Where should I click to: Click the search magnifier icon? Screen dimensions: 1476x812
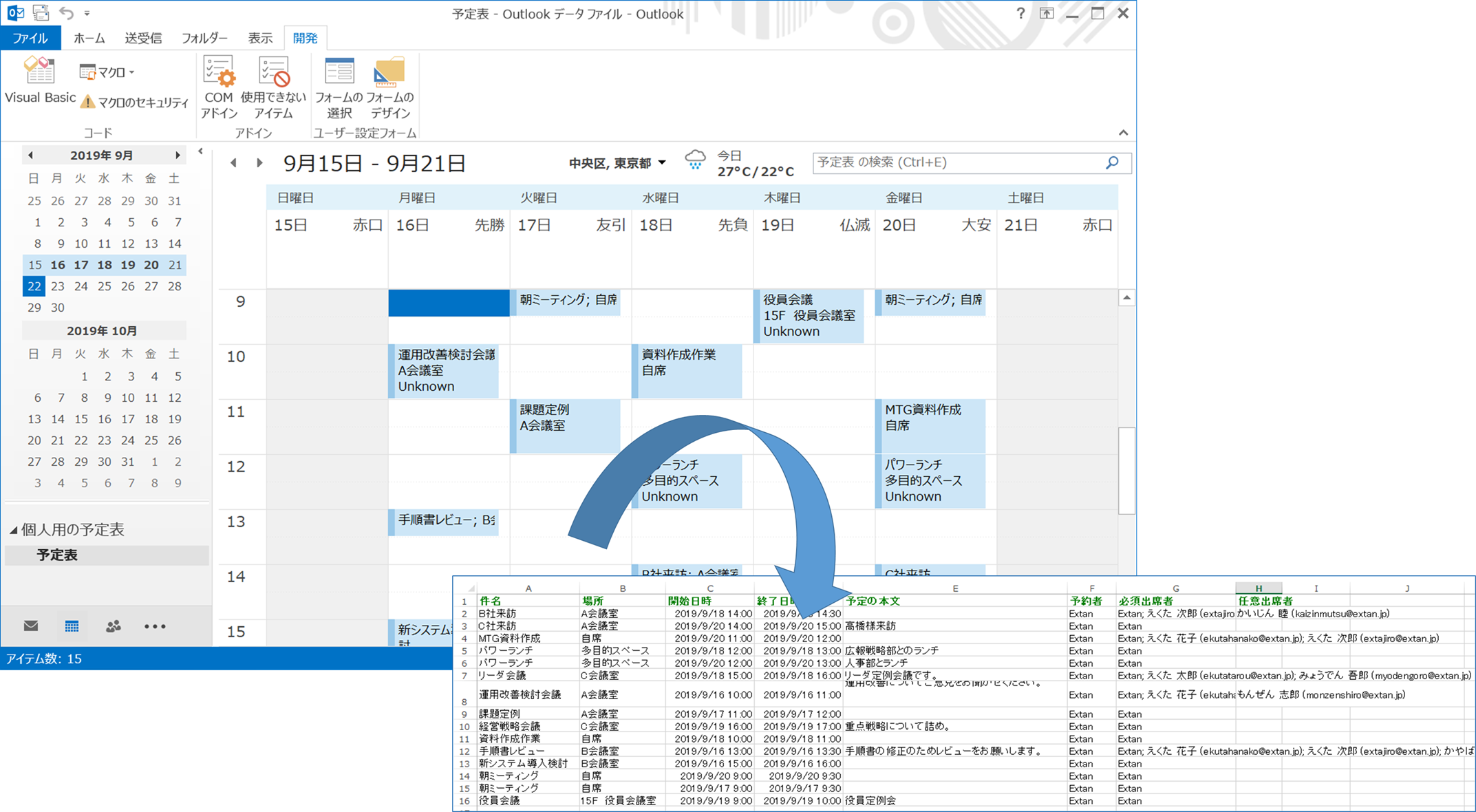(x=1112, y=162)
